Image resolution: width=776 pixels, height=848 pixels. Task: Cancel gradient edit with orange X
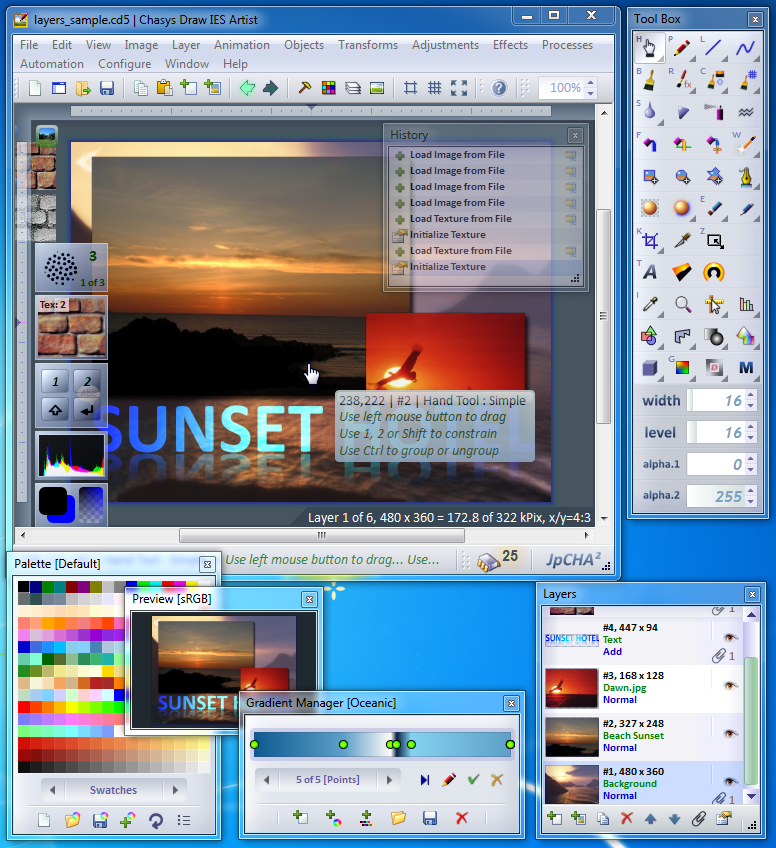(x=496, y=780)
